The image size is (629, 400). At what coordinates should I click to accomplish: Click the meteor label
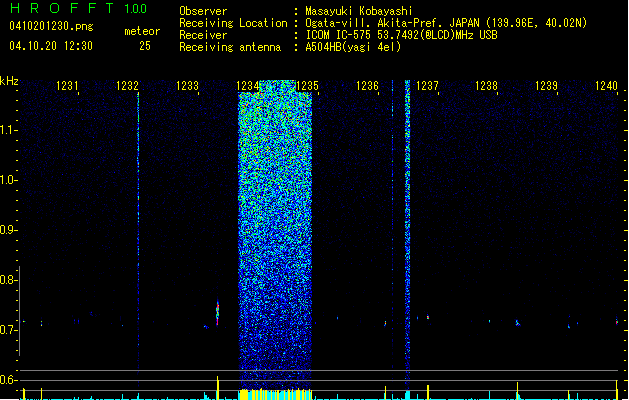142,31
